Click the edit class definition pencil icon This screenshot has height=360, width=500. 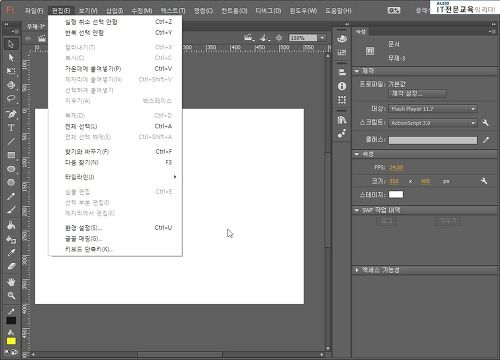click(486, 140)
